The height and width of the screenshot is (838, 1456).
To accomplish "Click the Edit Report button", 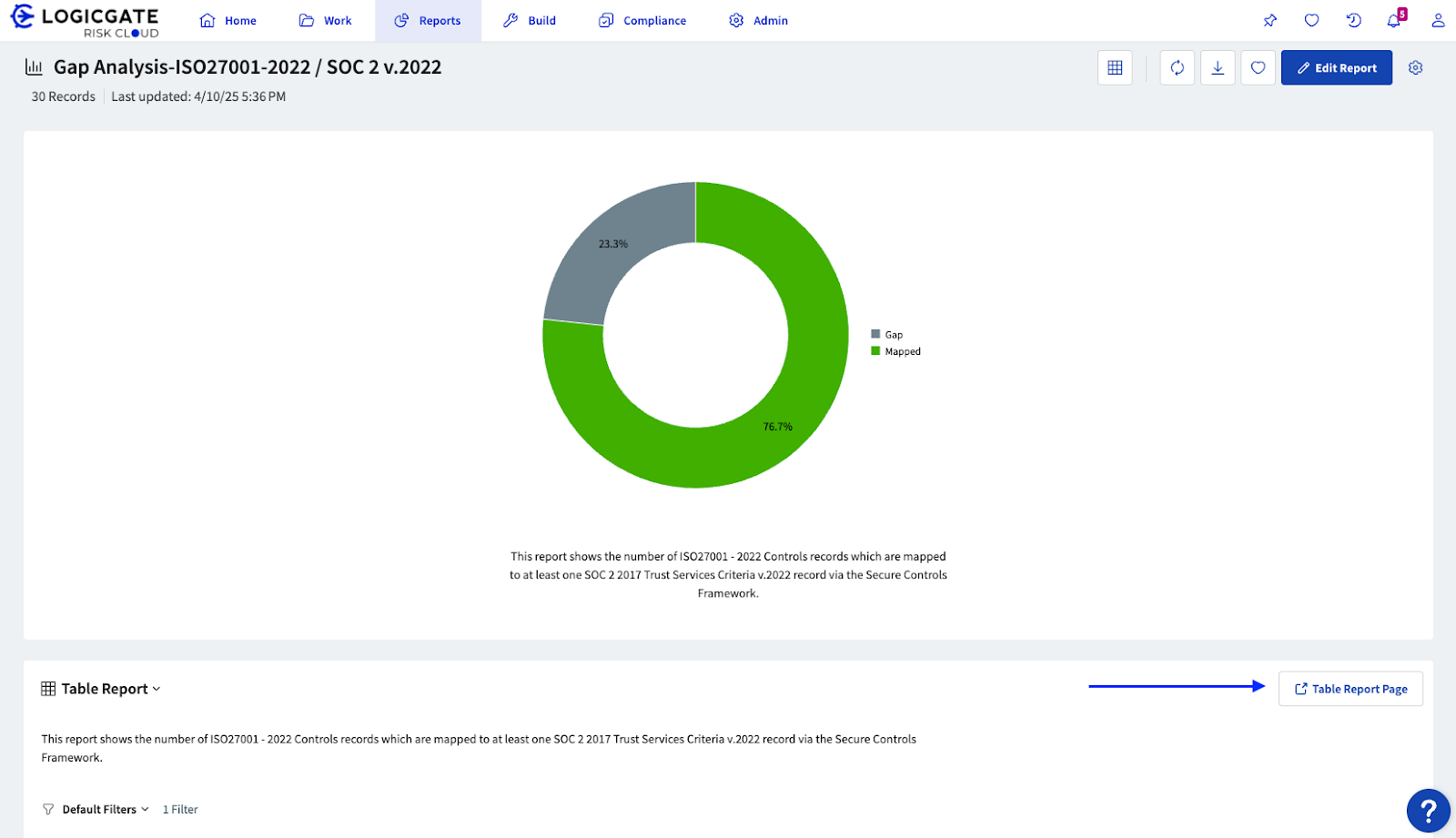I will click(1337, 67).
